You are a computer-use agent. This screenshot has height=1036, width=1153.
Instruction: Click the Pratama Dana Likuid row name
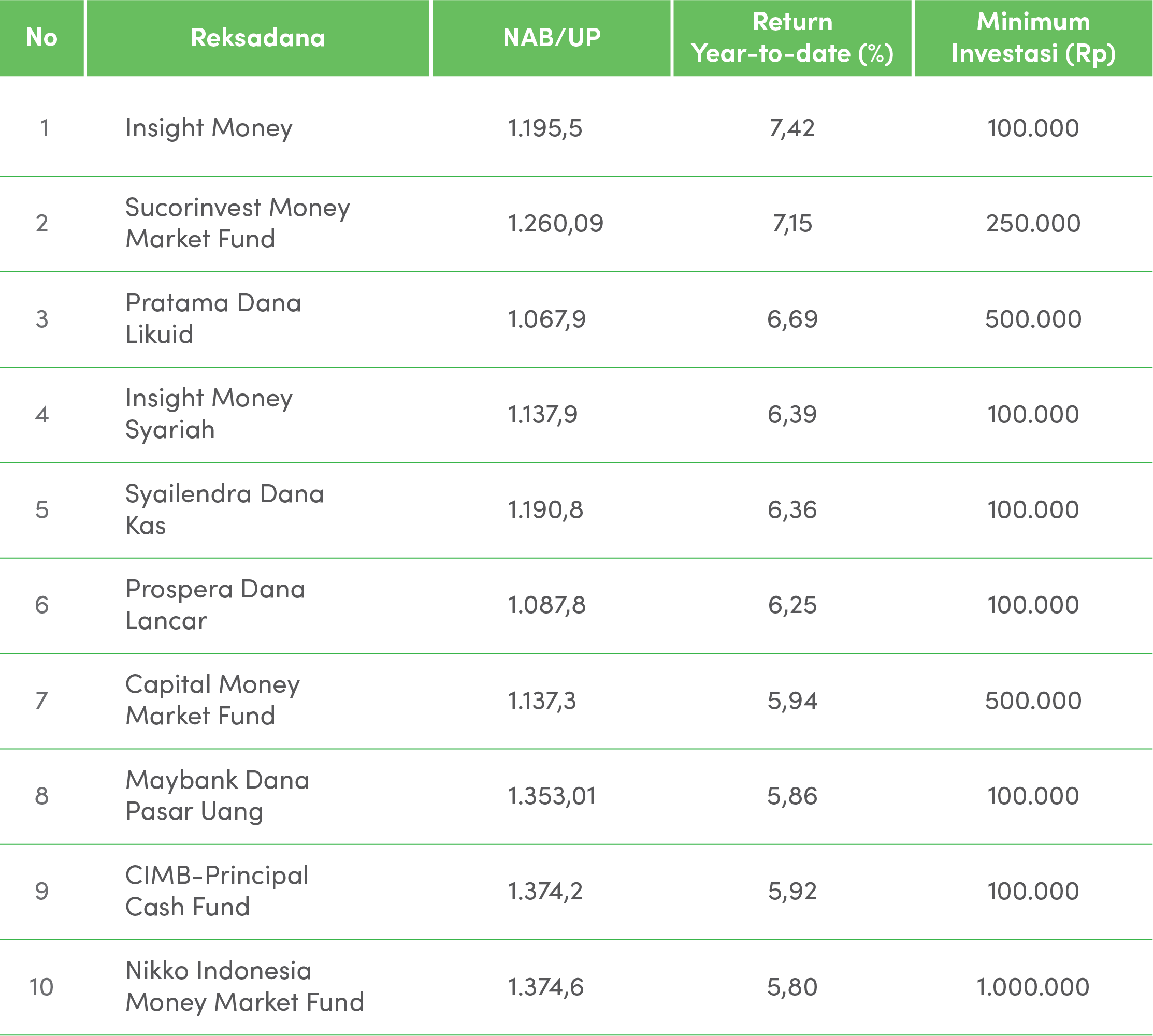[213, 318]
